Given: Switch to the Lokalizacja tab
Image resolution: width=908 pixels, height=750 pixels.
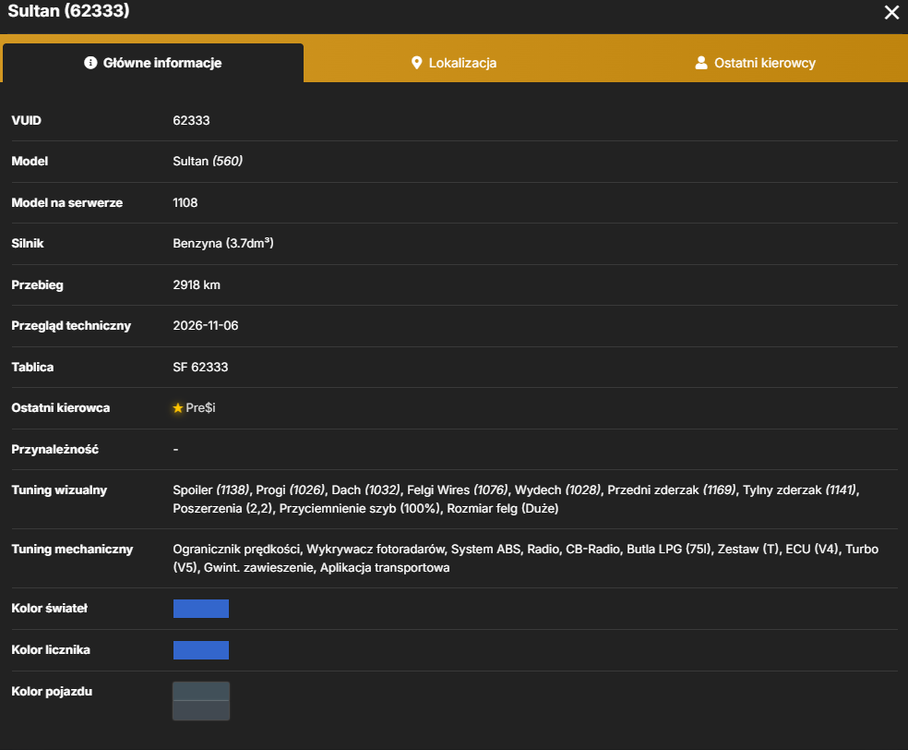Looking at the screenshot, I should tap(454, 63).
